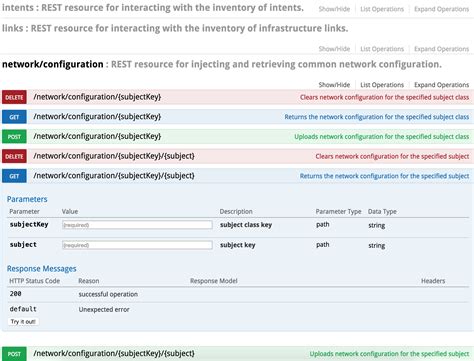
Task: Click 'Clears network configuration for the specified subject class'
Action: 384,97
